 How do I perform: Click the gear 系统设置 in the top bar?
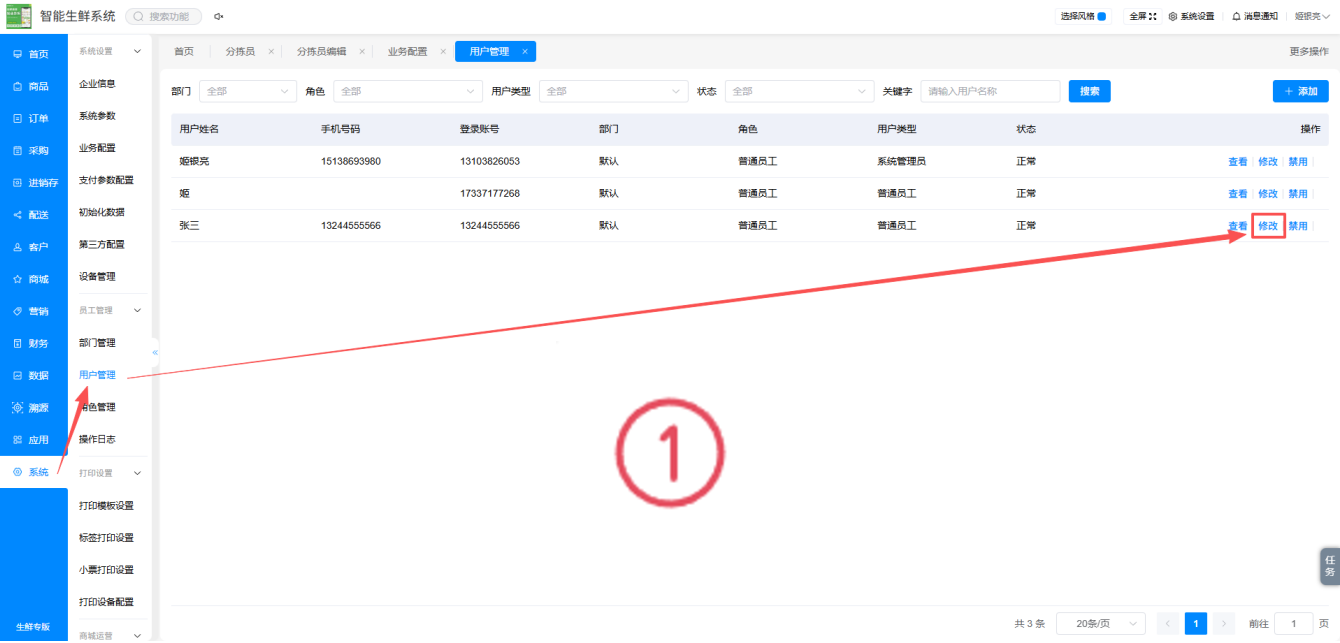point(1191,16)
